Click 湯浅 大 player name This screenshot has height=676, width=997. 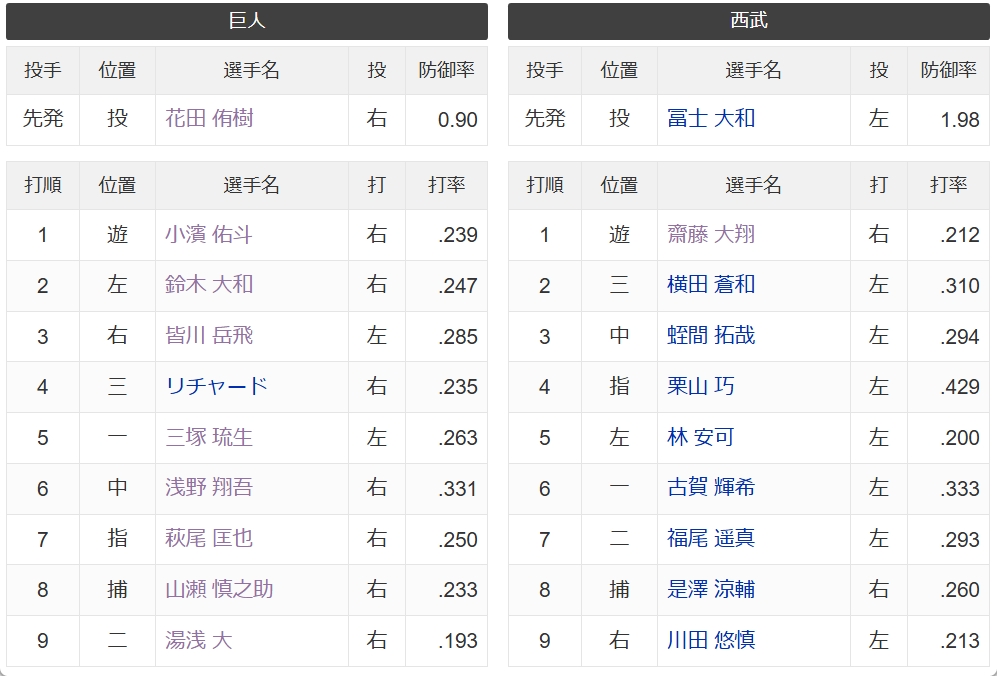[199, 640]
